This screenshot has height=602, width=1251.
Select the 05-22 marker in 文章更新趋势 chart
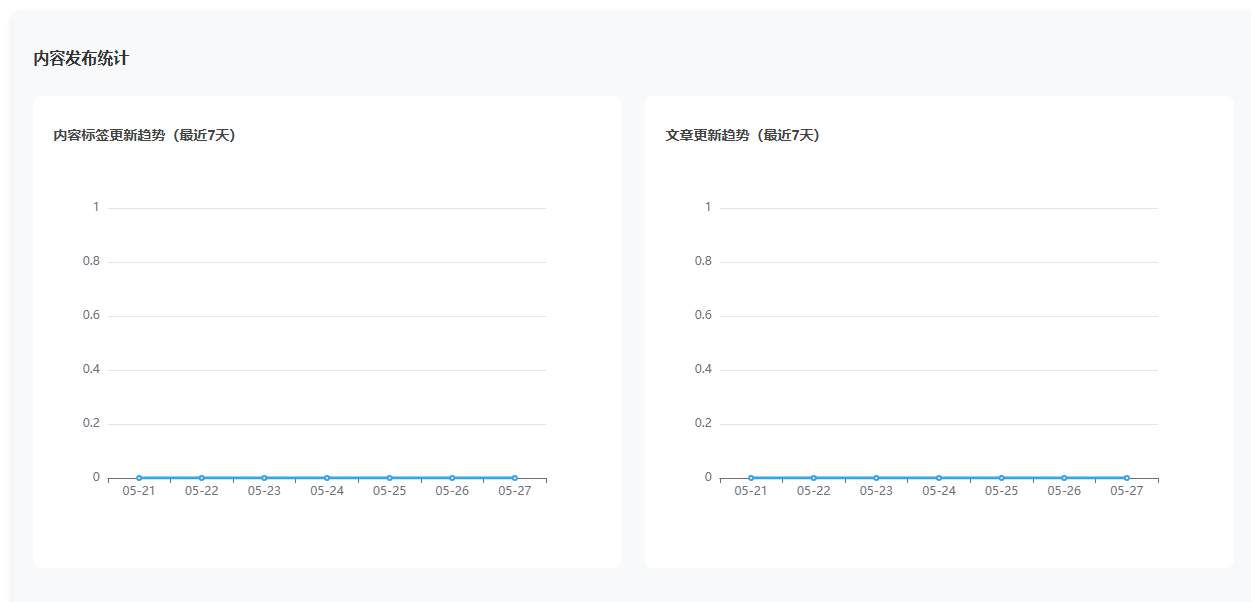coord(813,478)
